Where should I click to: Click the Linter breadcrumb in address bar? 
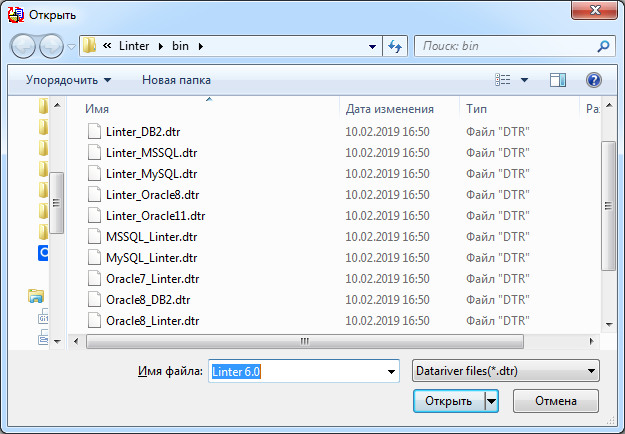click(134, 46)
